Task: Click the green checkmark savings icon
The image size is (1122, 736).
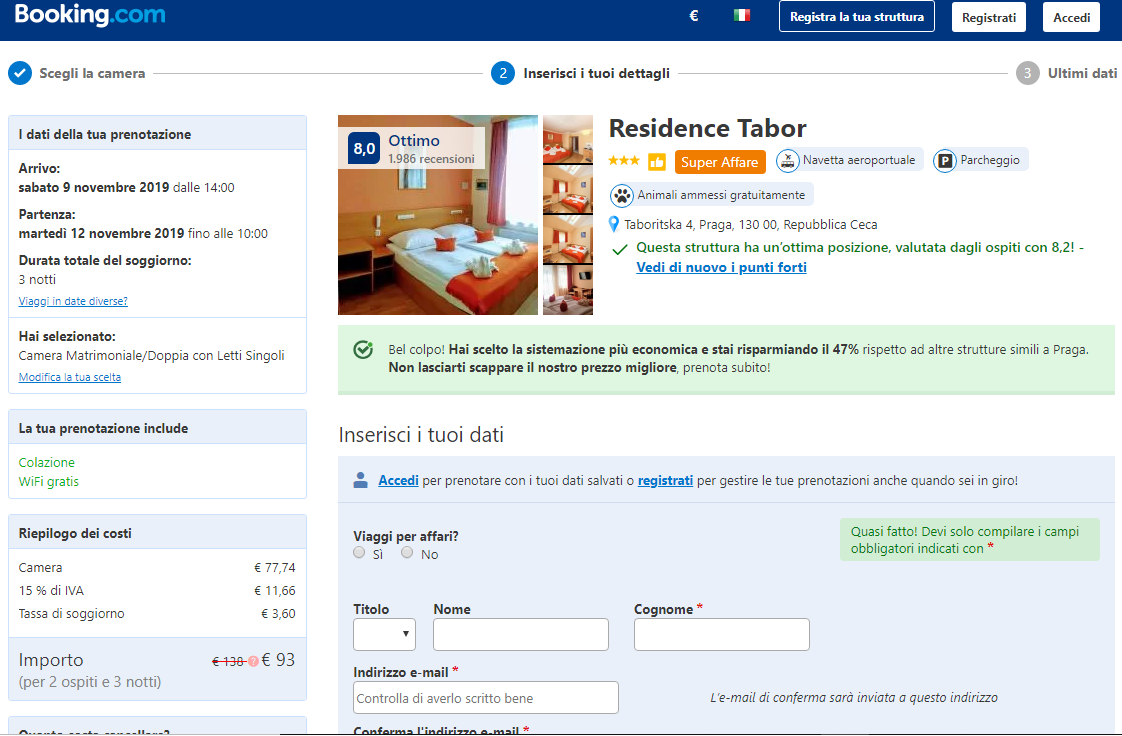Action: coord(363,350)
